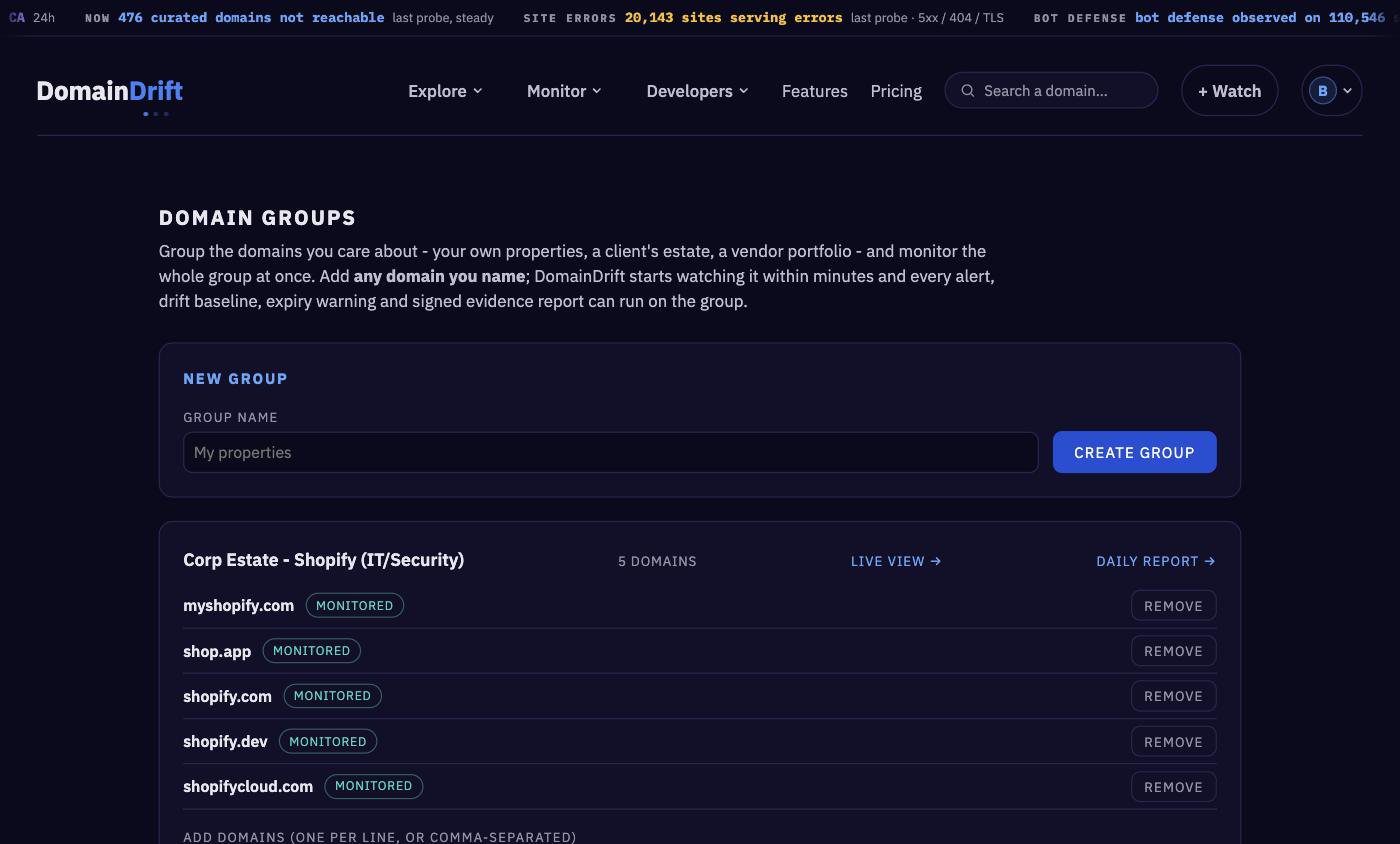The width and height of the screenshot is (1400, 844).
Task: Click the DomainDrift logo
Action: tap(110, 91)
